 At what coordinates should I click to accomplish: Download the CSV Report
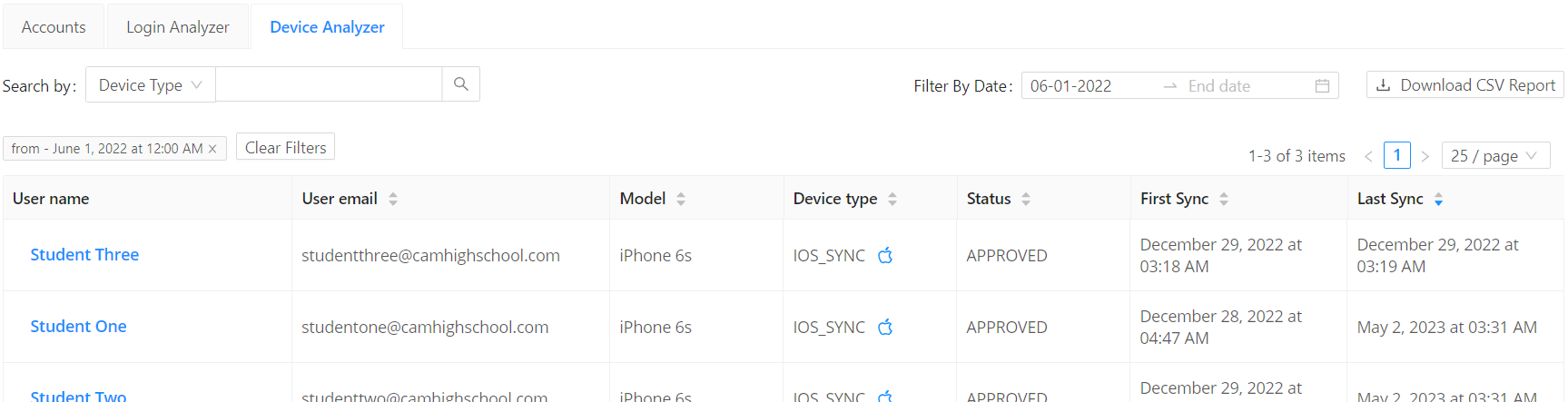pos(1464,84)
